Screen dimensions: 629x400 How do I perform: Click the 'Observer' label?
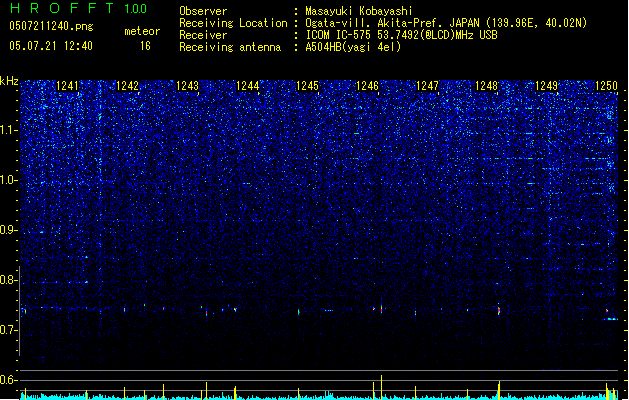click(x=203, y=11)
